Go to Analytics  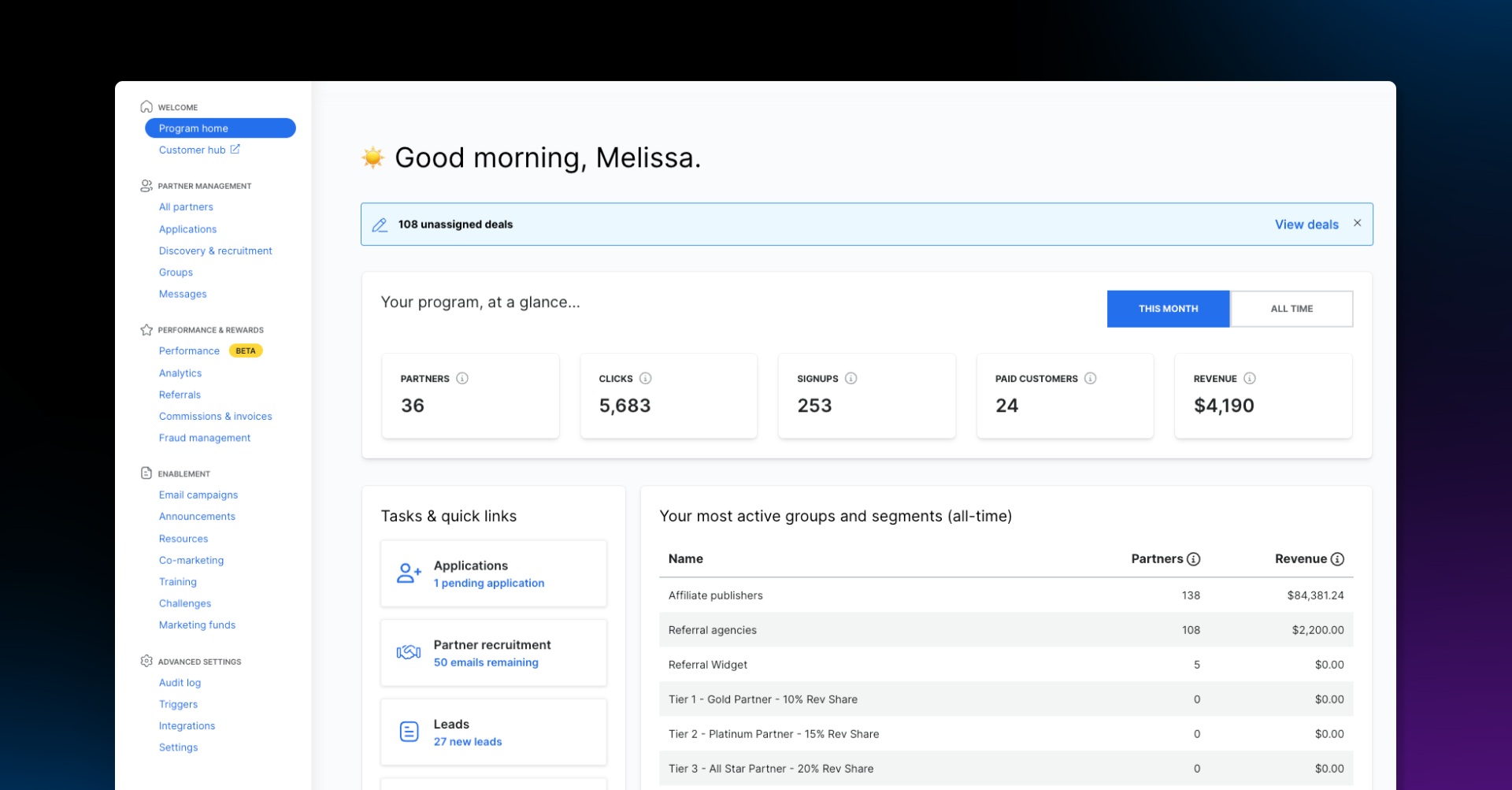click(x=180, y=373)
